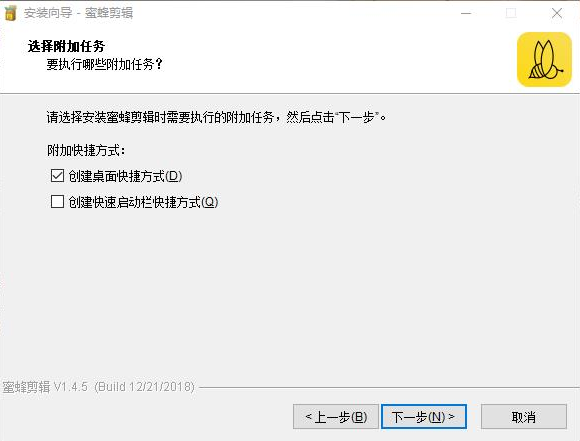
Task: Toggle via the 创建桌面快捷方式(D) label text
Action: coord(125,176)
